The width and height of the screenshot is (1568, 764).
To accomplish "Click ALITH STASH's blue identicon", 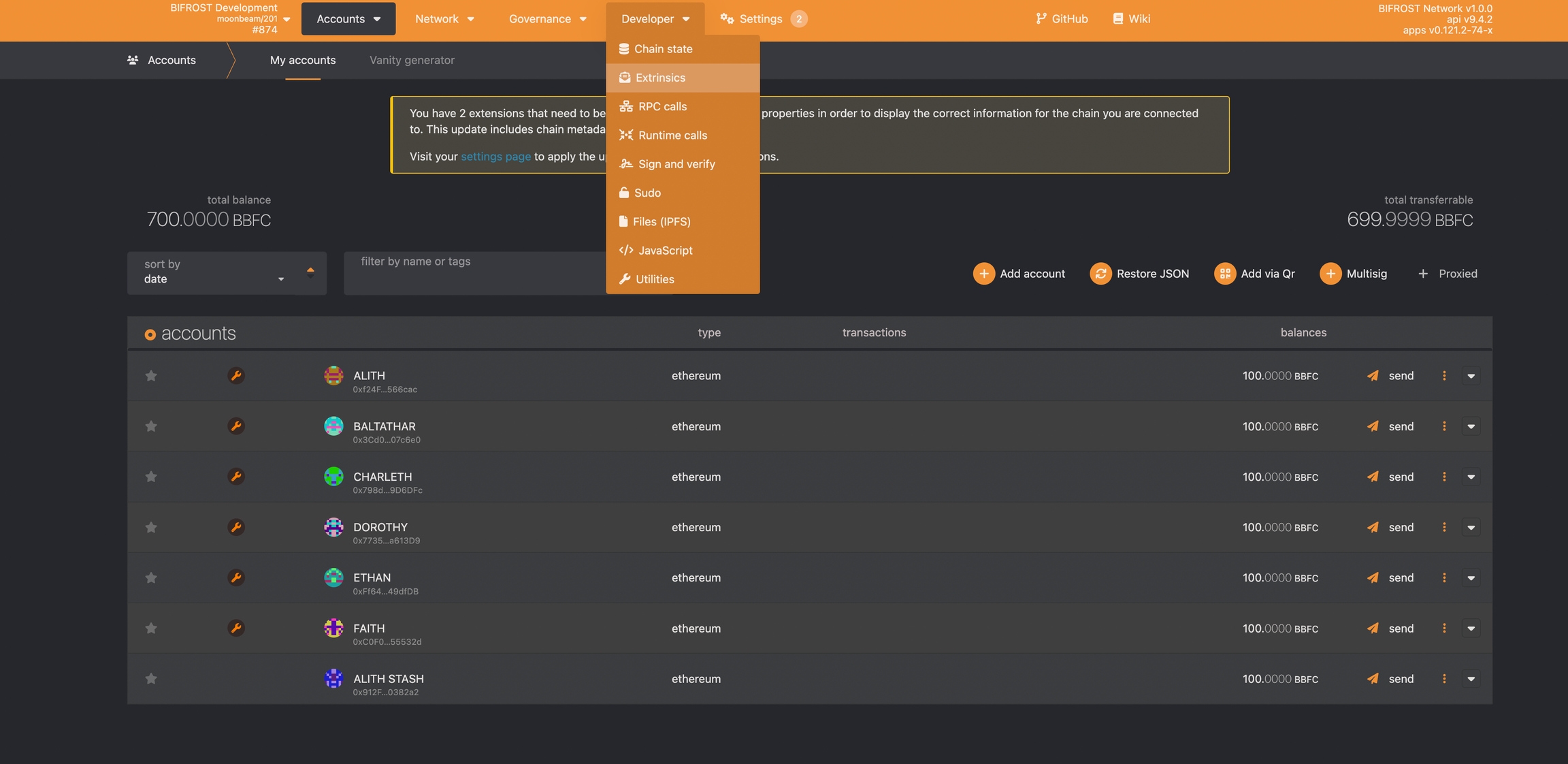I will coord(333,678).
